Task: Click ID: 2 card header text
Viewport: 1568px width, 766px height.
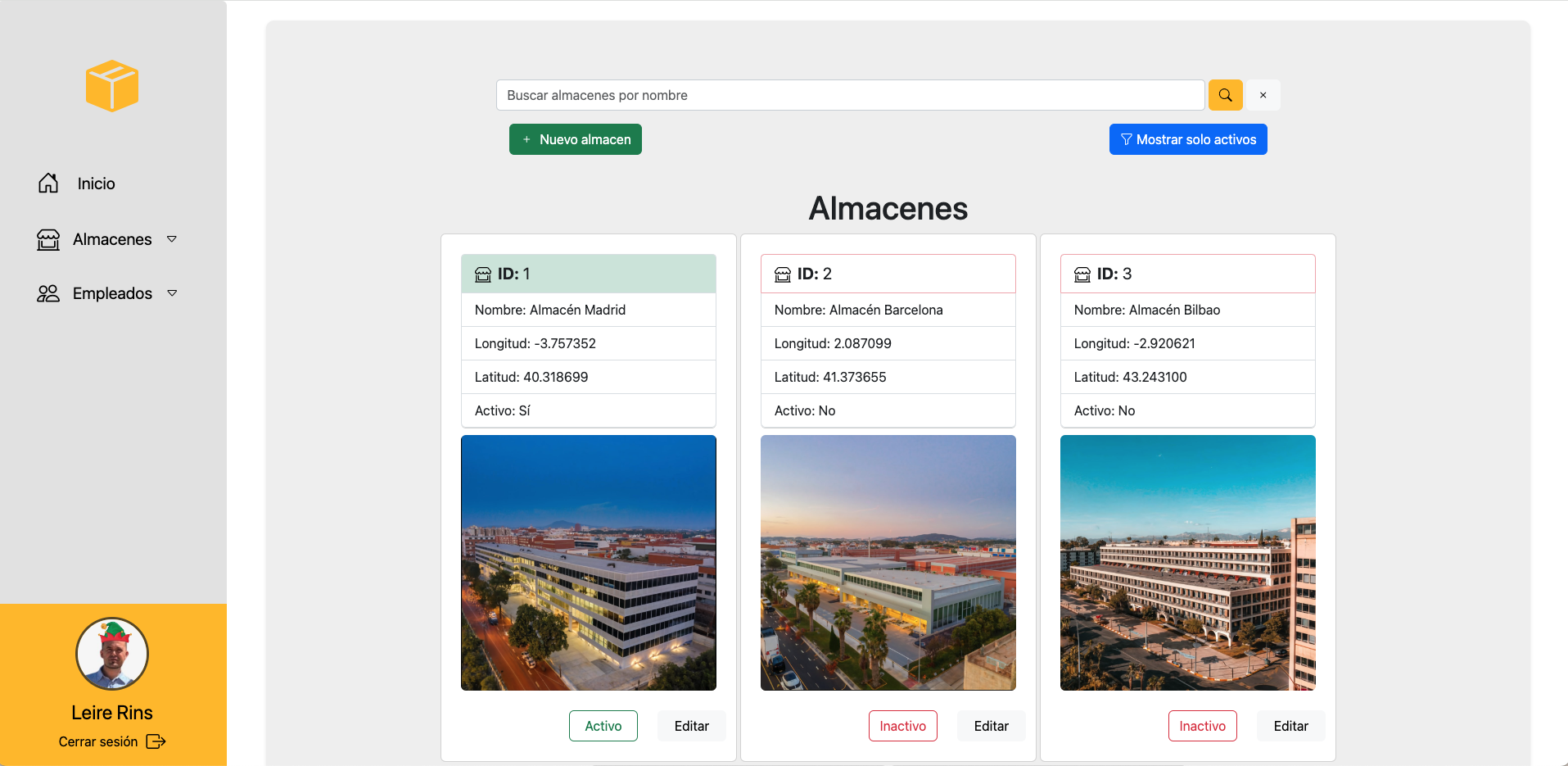Action: pos(814,274)
